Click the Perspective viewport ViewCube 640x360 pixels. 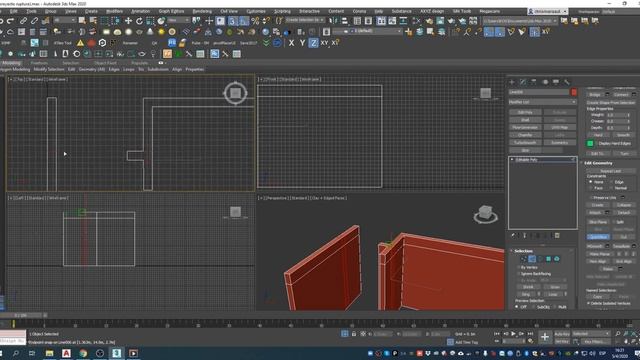[x=485, y=214]
